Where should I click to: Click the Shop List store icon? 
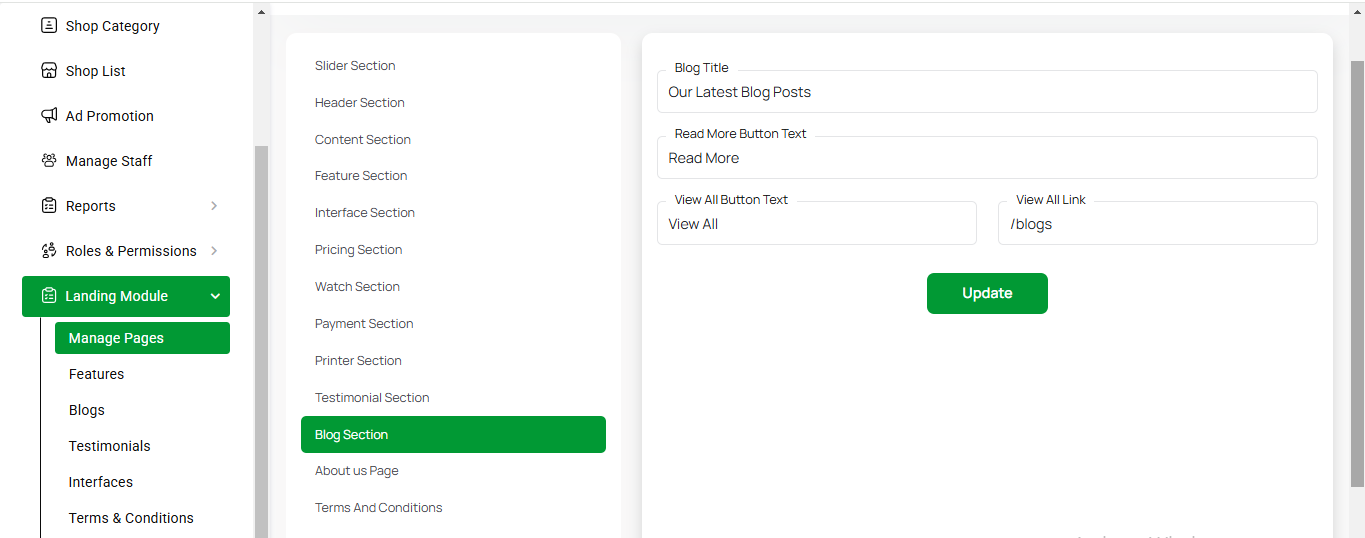tap(48, 71)
